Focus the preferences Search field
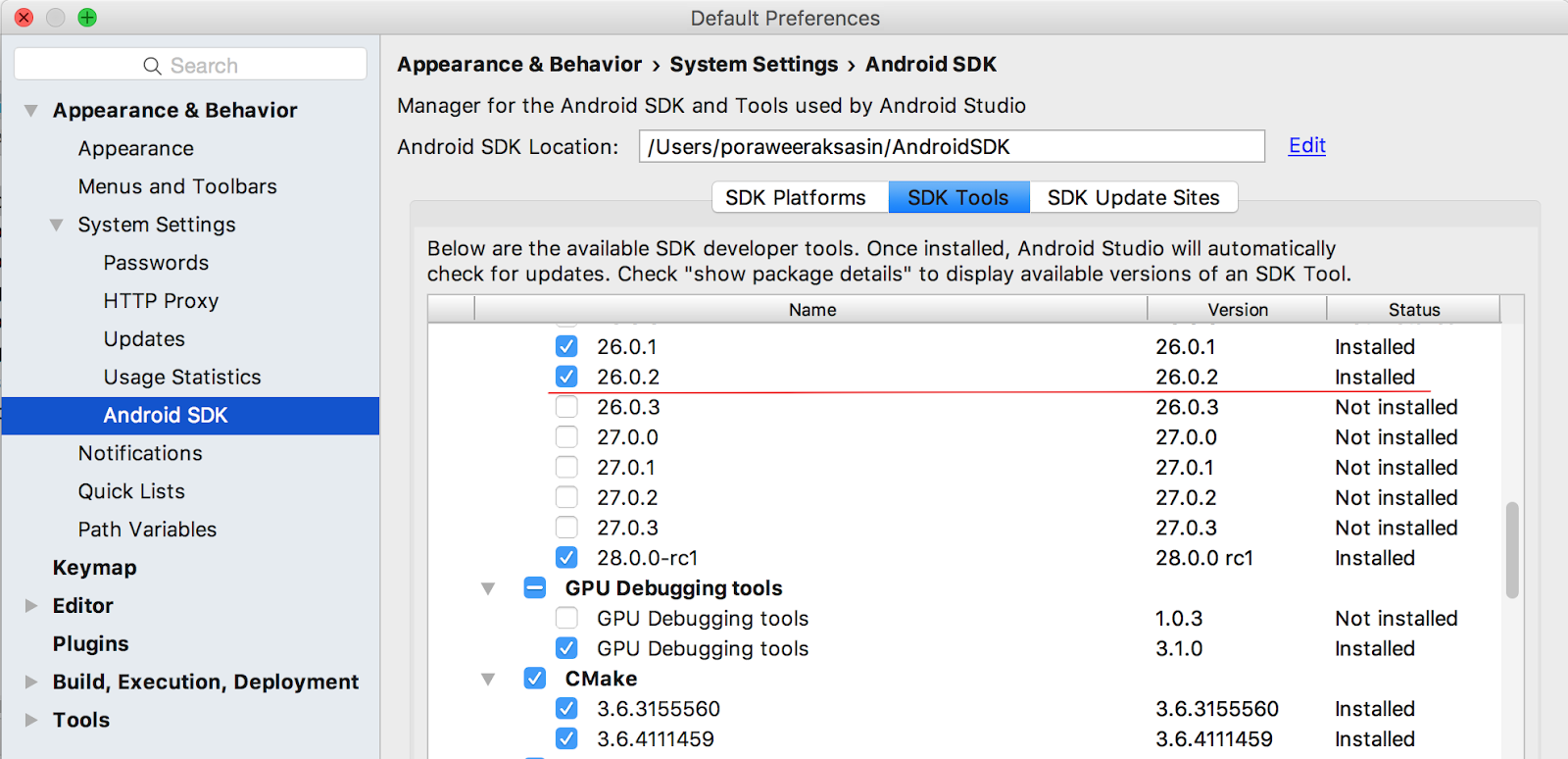The height and width of the screenshot is (759, 1568). [191, 65]
